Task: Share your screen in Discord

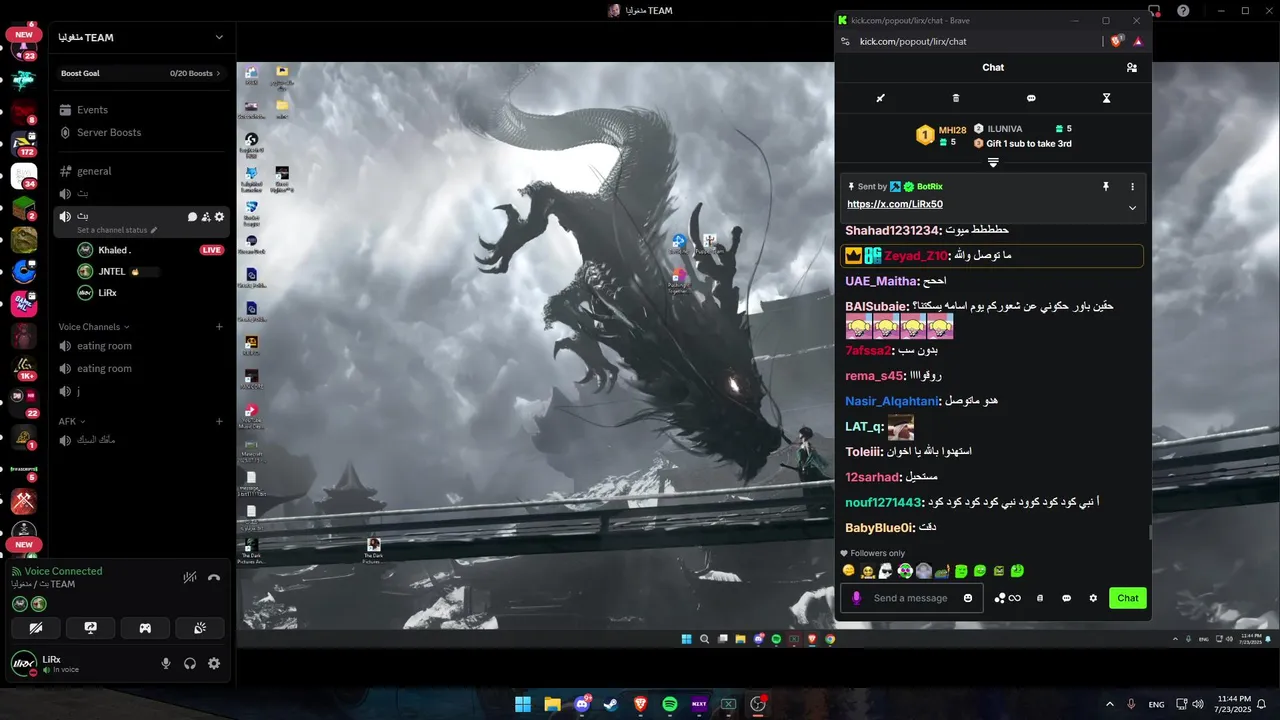Action: coord(91,628)
